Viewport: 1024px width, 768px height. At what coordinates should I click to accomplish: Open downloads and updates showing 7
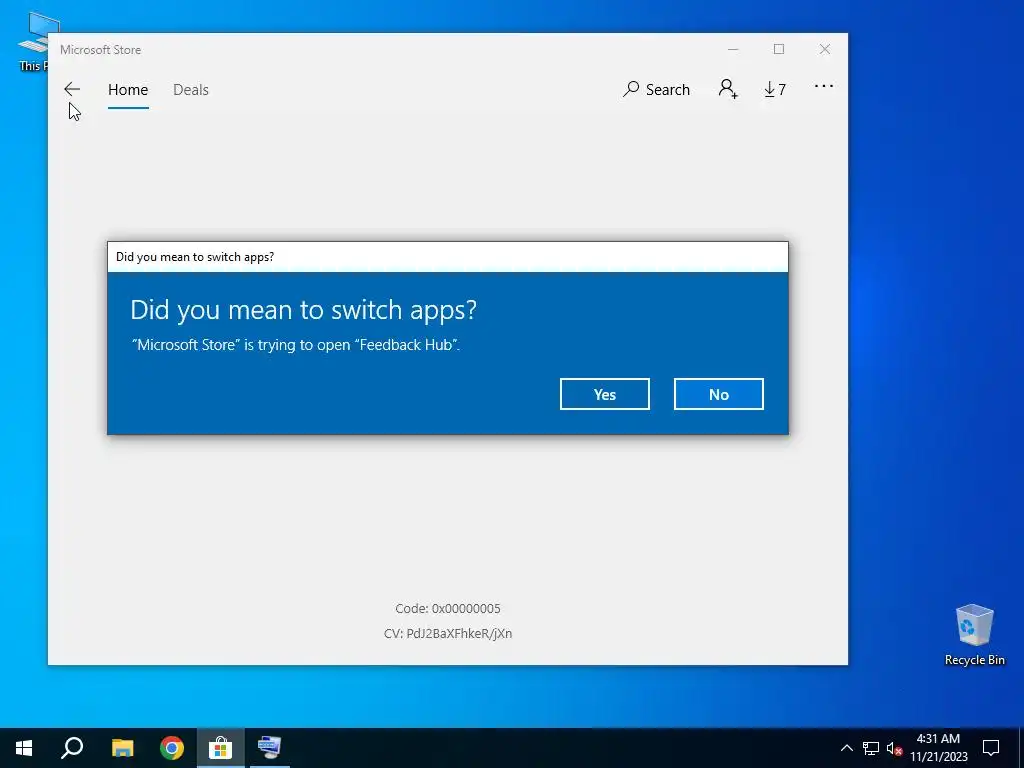[775, 89]
